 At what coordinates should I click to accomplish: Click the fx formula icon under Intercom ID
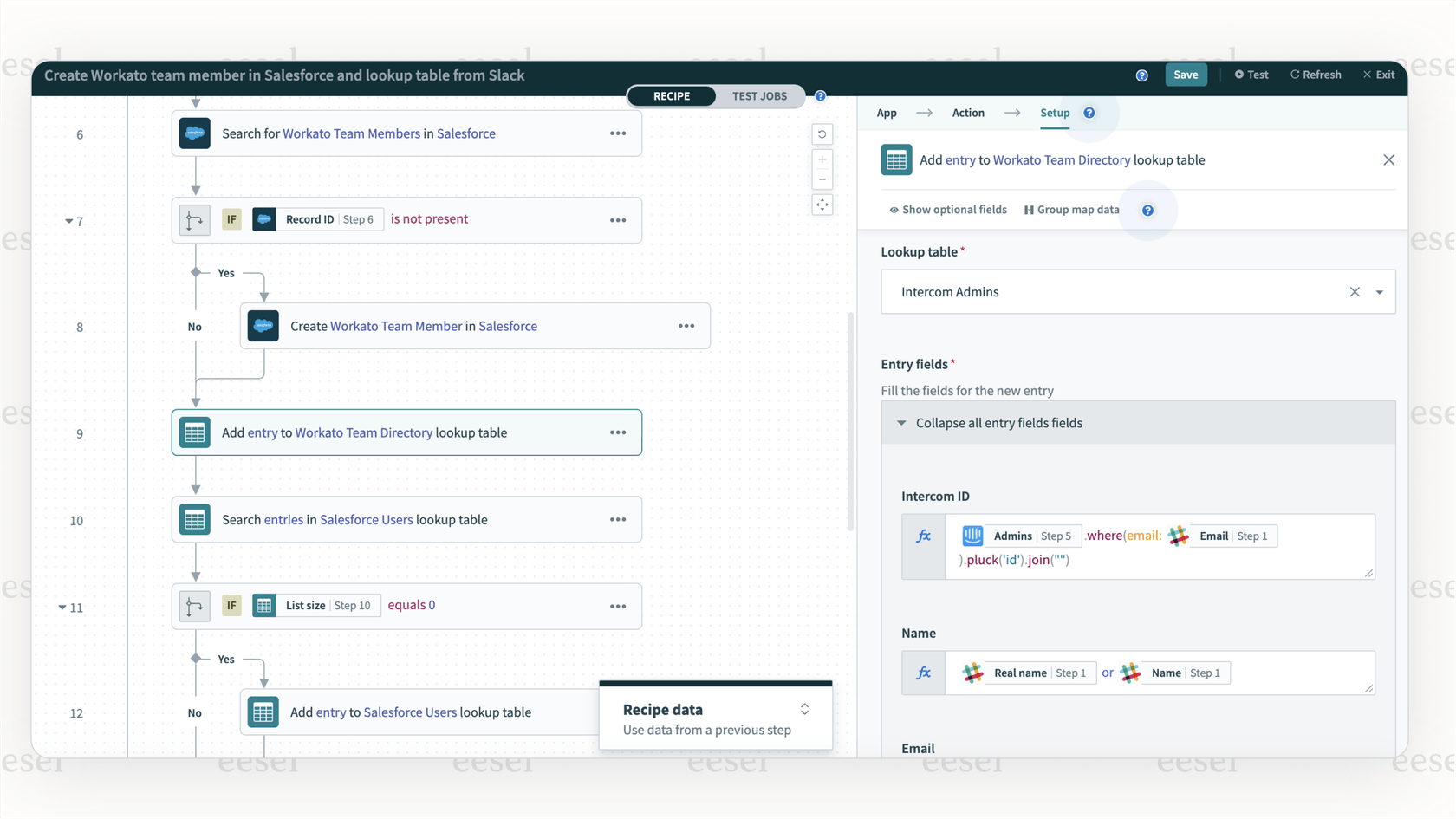tap(922, 536)
